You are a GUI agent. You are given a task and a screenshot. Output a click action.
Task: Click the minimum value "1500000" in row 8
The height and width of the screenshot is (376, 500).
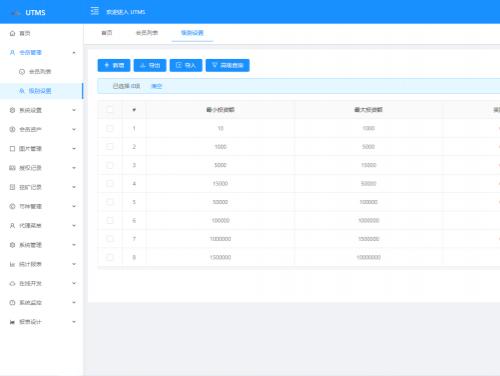click(x=220, y=257)
